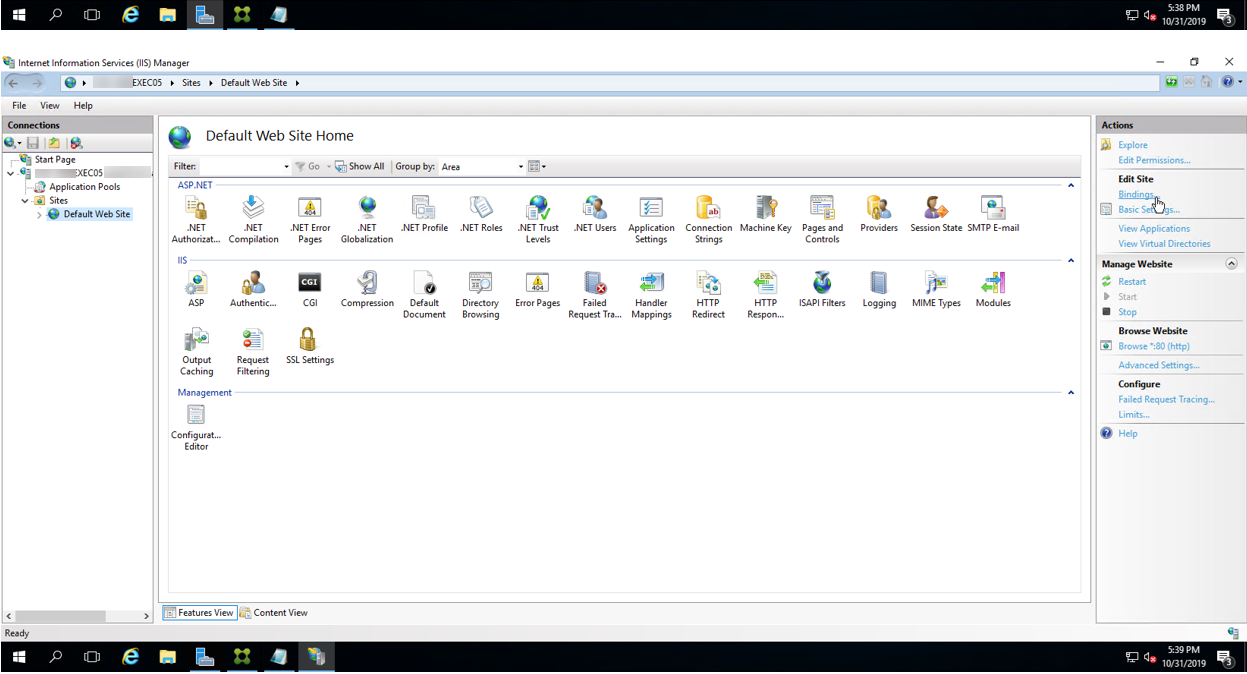1247x674 pixels.
Task: Click the Windows Start button in top taskbar
Action: pyautogui.click(x=18, y=15)
